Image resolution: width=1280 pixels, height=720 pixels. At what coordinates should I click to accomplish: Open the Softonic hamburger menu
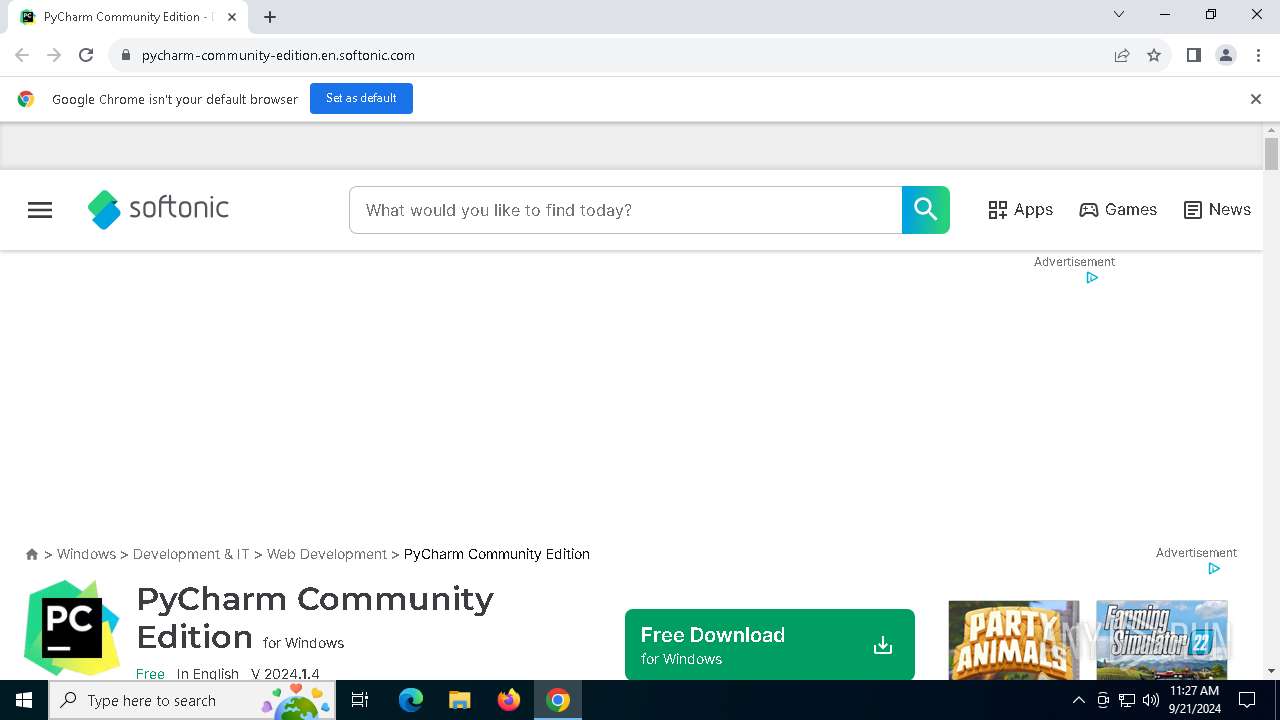[x=40, y=210]
